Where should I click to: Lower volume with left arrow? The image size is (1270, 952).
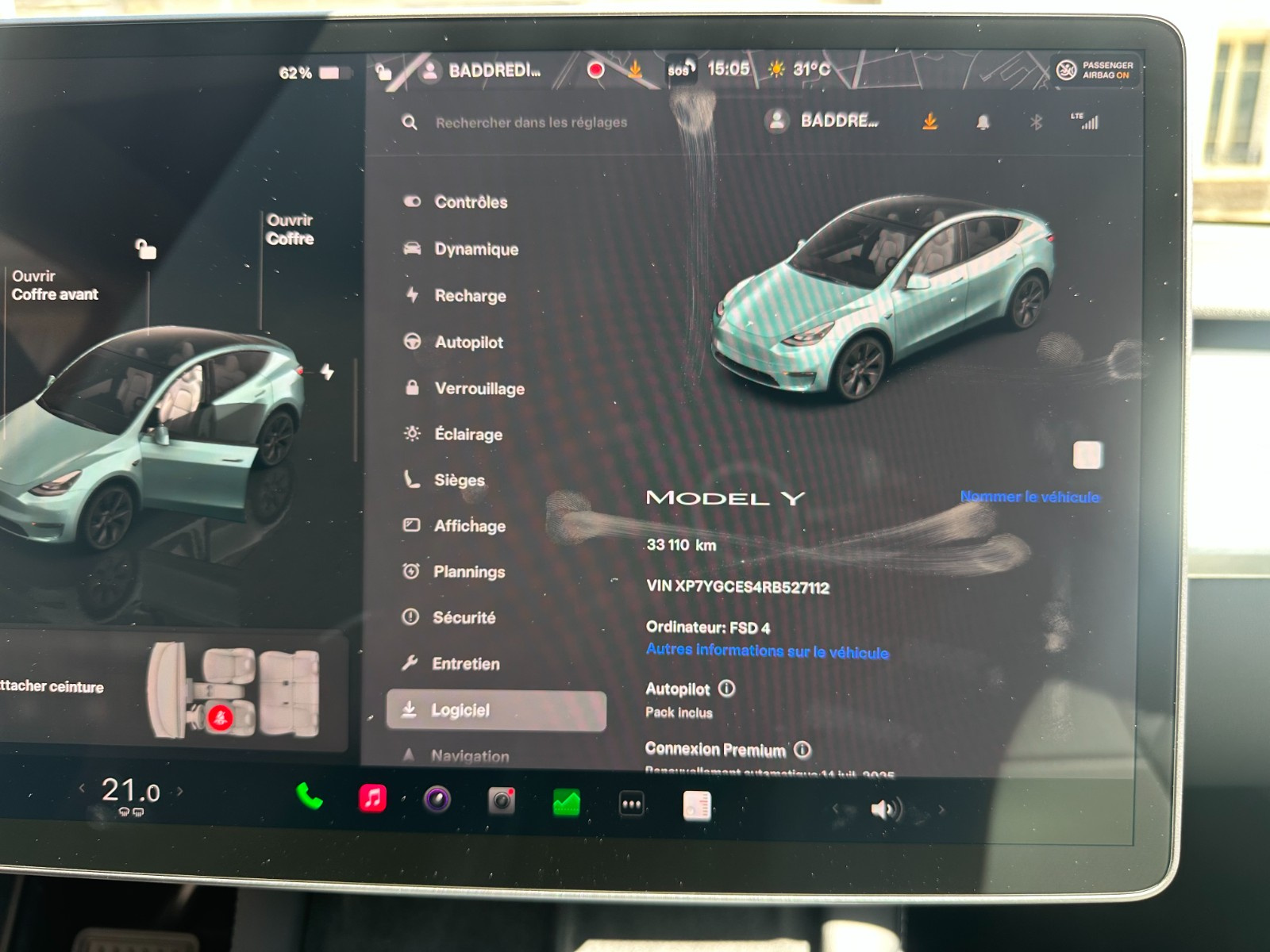835,808
